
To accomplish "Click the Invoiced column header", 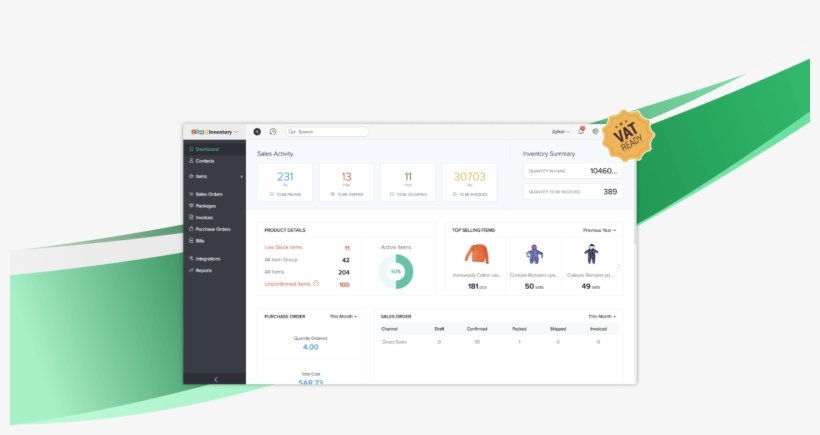I will [598, 329].
